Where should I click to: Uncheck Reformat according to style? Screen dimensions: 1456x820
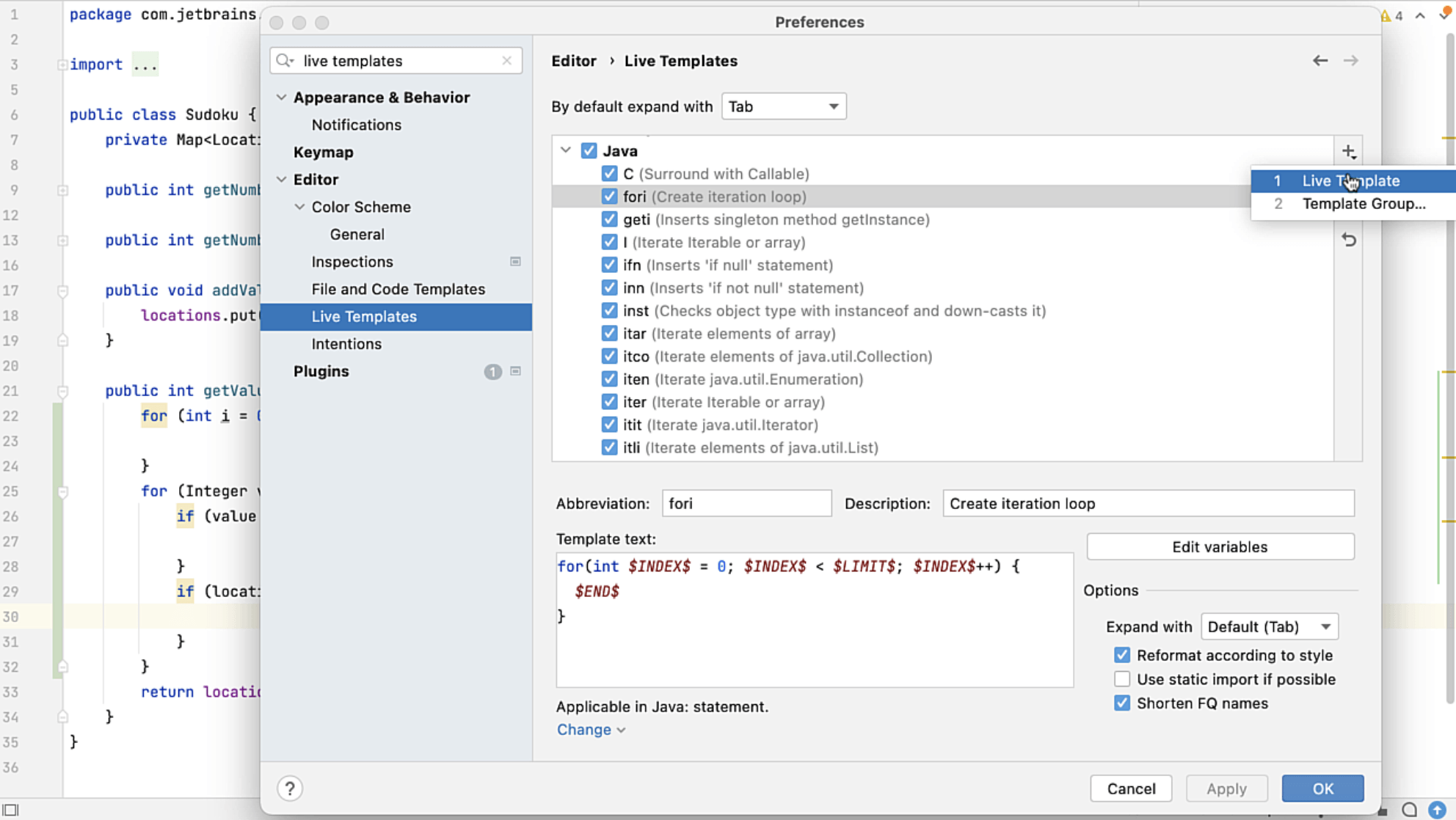(x=1121, y=654)
